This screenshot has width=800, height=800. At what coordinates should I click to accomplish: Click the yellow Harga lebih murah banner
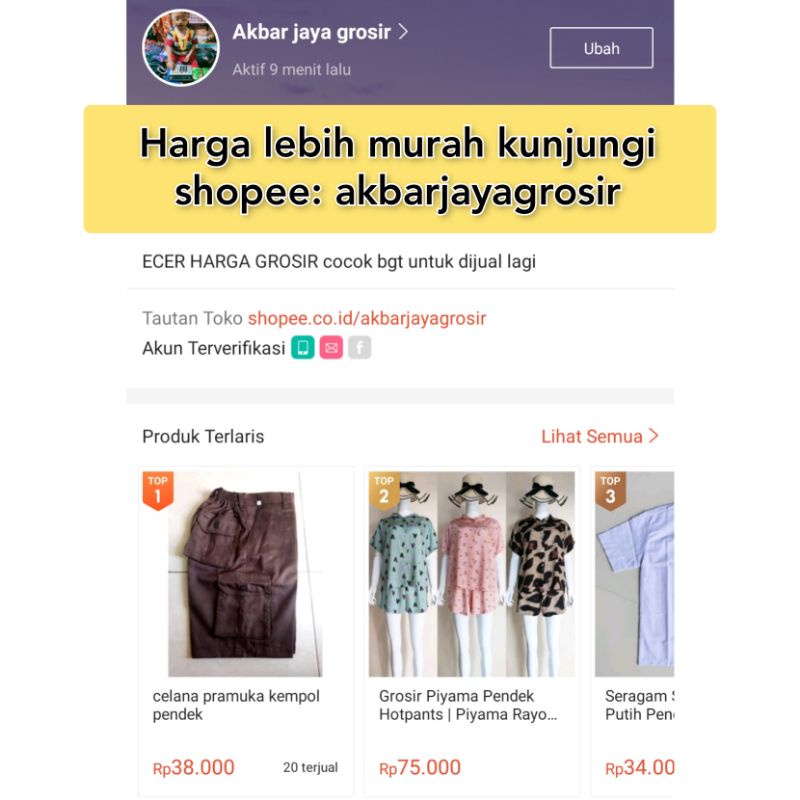pyautogui.click(x=400, y=169)
